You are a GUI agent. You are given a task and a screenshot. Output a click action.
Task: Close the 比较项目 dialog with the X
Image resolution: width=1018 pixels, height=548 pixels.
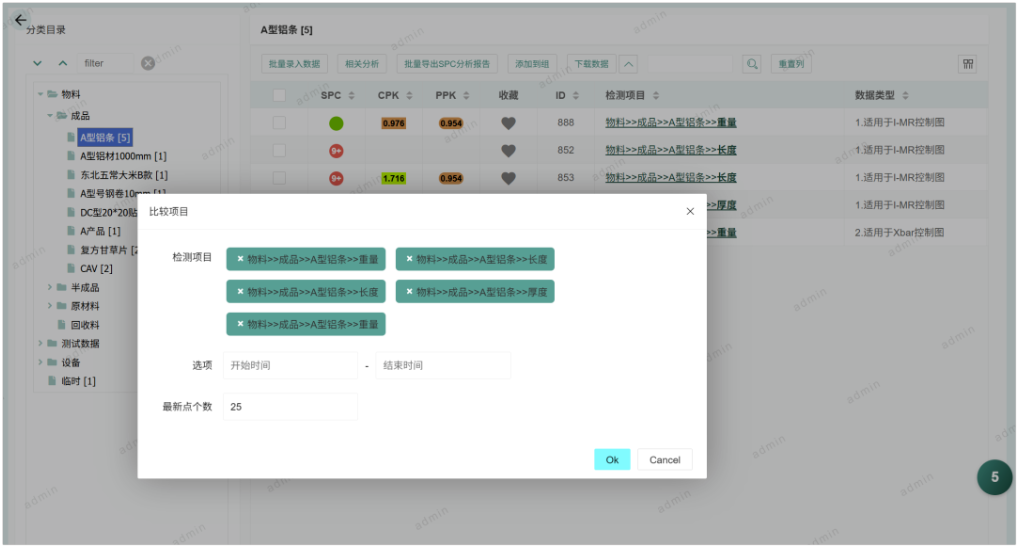click(690, 211)
